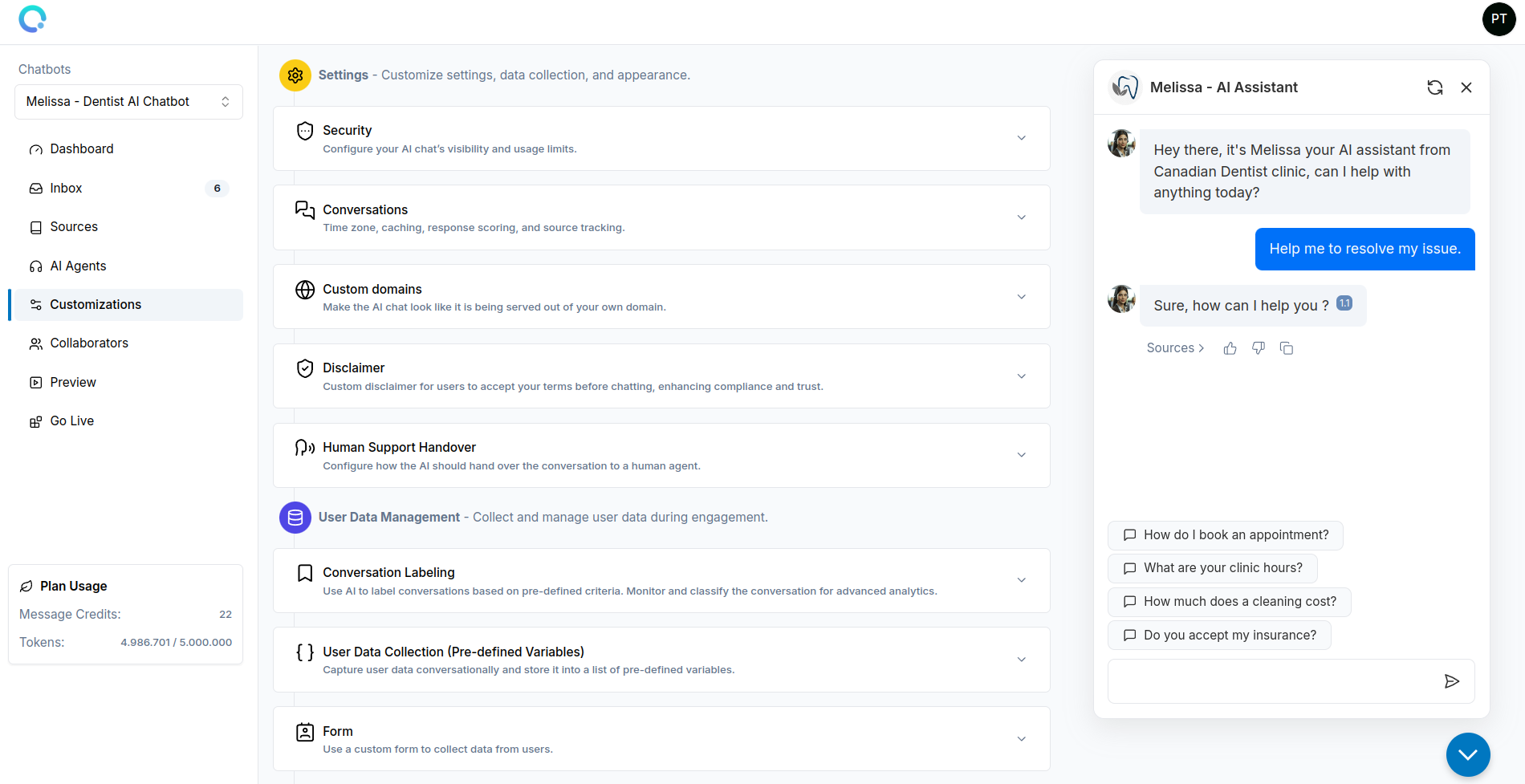The height and width of the screenshot is (784, 1525).
Task: Click the Go Live icon
Action: tap(35, 420)
